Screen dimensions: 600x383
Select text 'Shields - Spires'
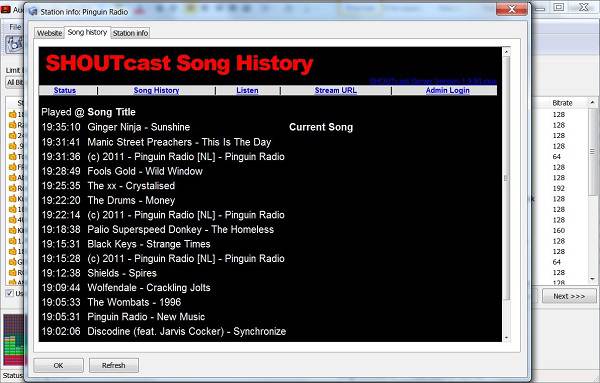(122, 273)
